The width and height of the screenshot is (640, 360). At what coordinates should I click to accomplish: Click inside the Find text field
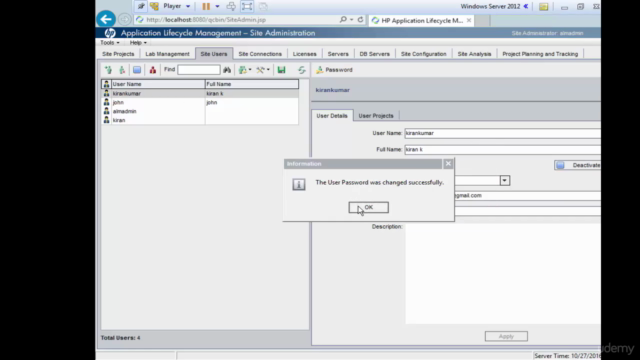click(x=199, y=70)
